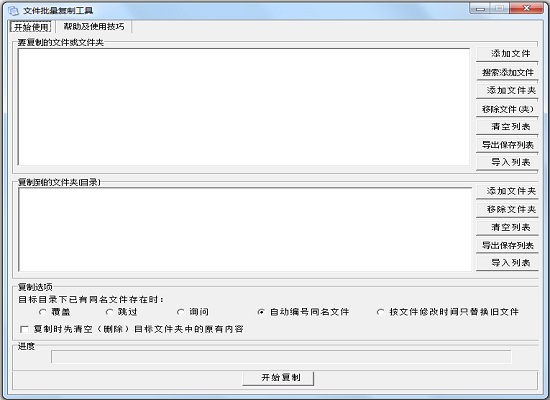Screen dimensions: 550x400
Task: Click the 搜索添加文件 button
Action: [507, 72]
